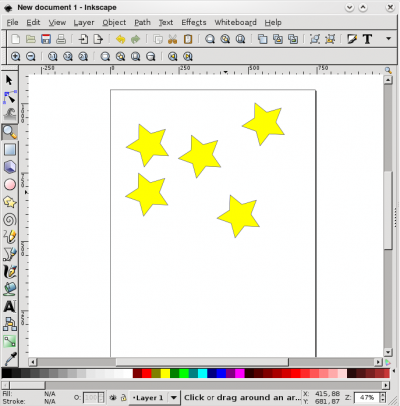The height and width of the screenshot is (406, 400).
Task: Click the palette scrollbar right arrow
Action: [x=386, y=385]
